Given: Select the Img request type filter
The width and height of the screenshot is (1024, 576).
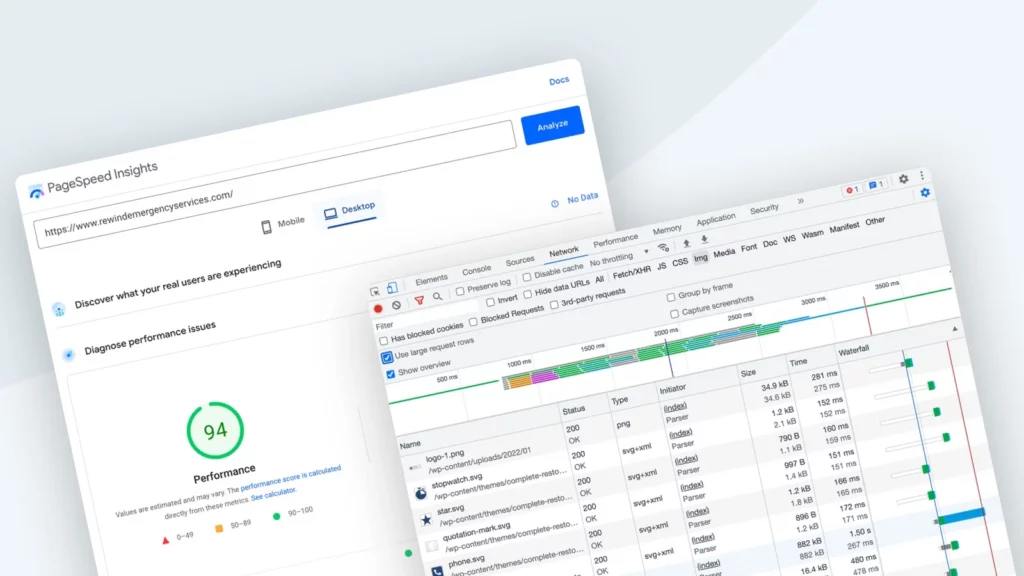Looking at the screenshot, I should [x=701, y=258].
